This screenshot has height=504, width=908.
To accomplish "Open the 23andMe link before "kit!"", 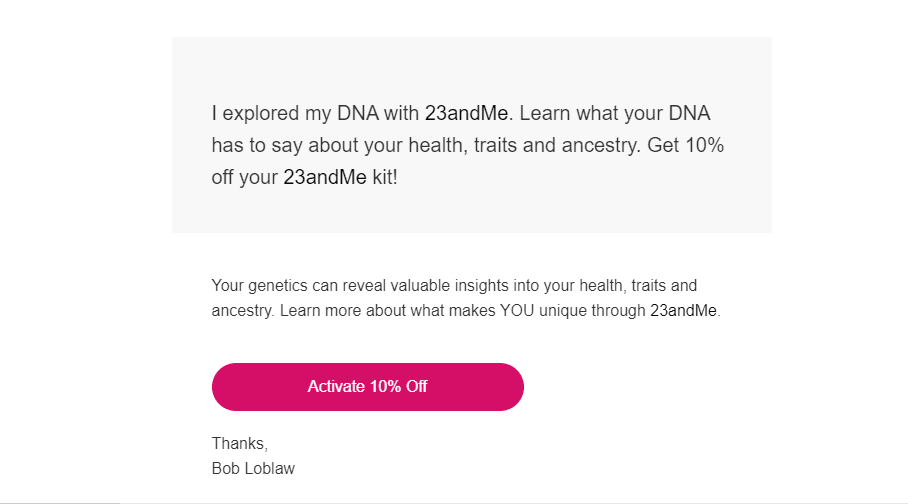I will (325, 177).
